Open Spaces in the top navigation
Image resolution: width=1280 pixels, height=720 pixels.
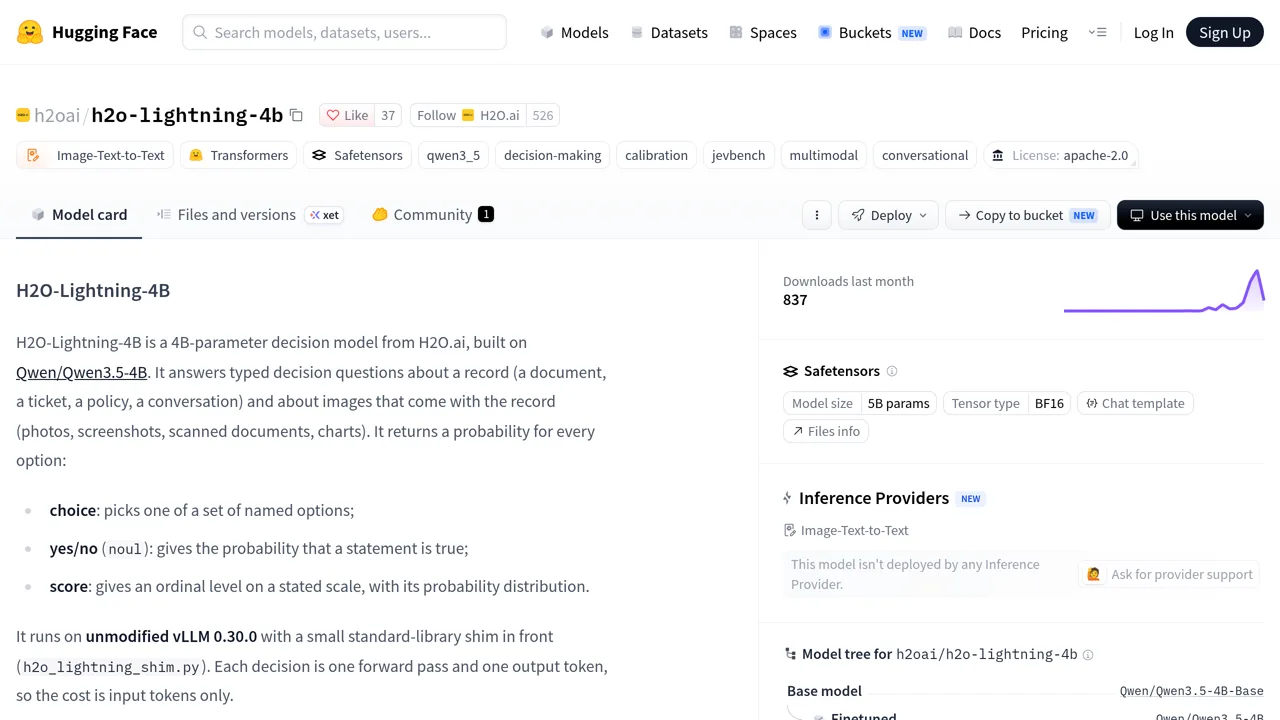coord(762,32)
